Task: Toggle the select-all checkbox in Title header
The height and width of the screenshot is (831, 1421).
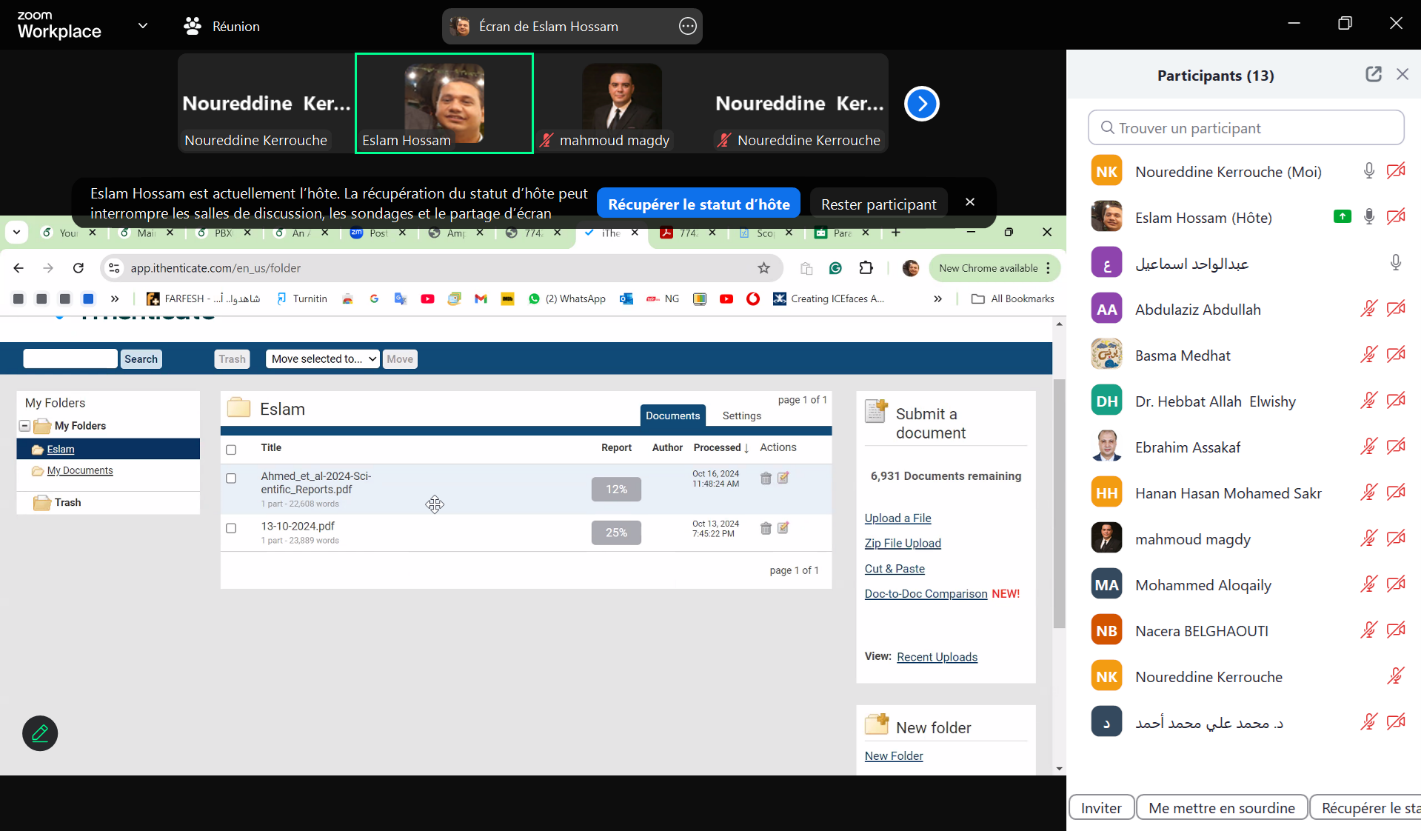Action: pos(231,449)
